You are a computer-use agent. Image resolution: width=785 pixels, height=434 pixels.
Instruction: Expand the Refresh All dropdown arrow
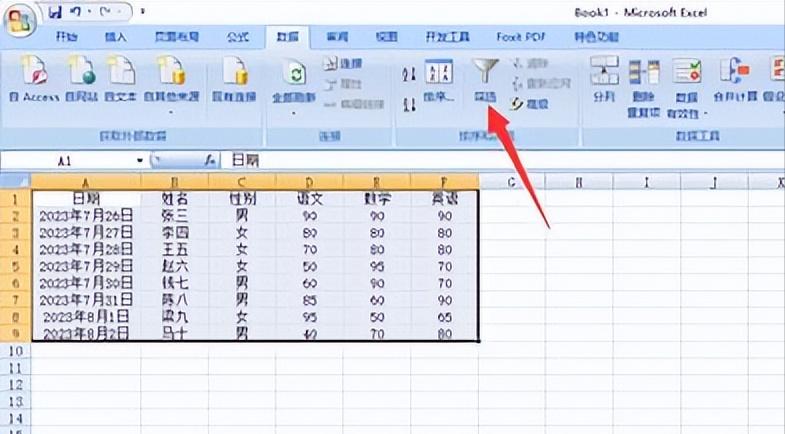tap(294, 113)
